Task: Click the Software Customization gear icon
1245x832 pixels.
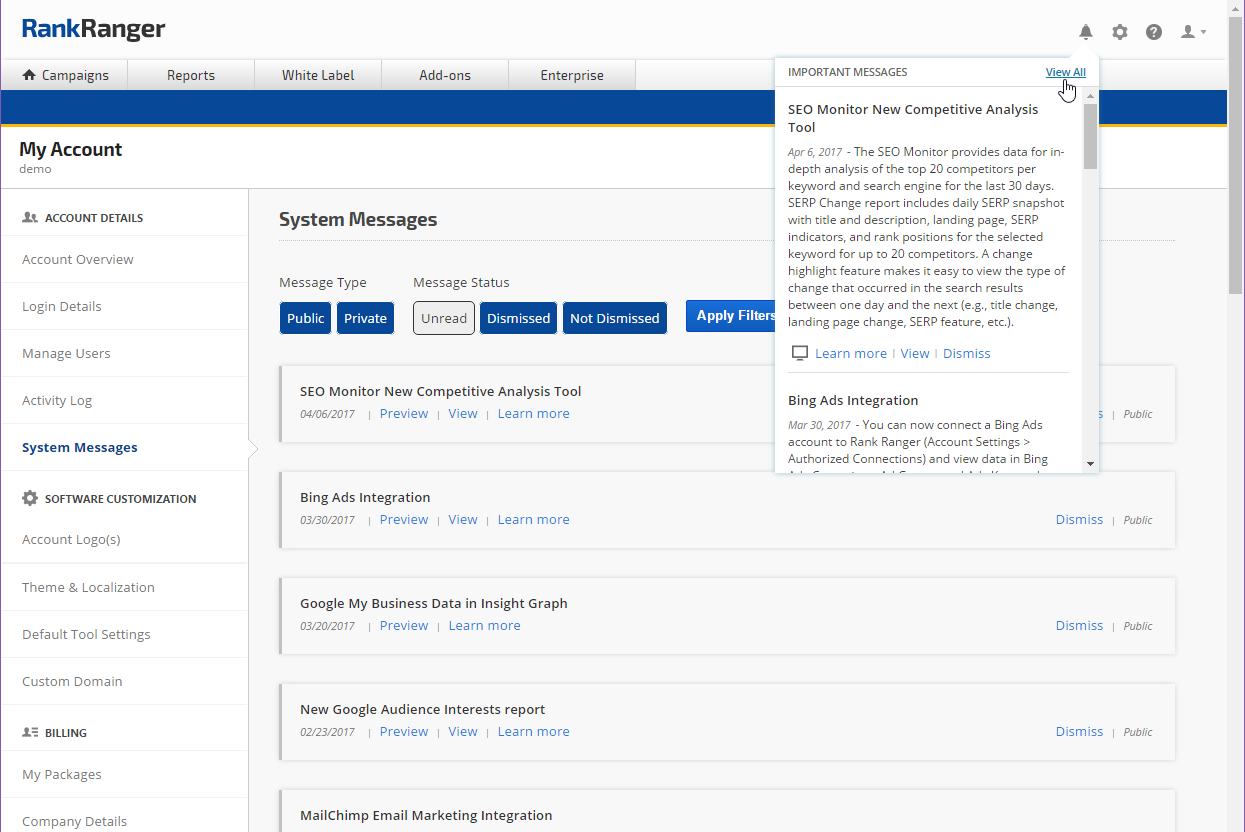Action: (30, 498)
